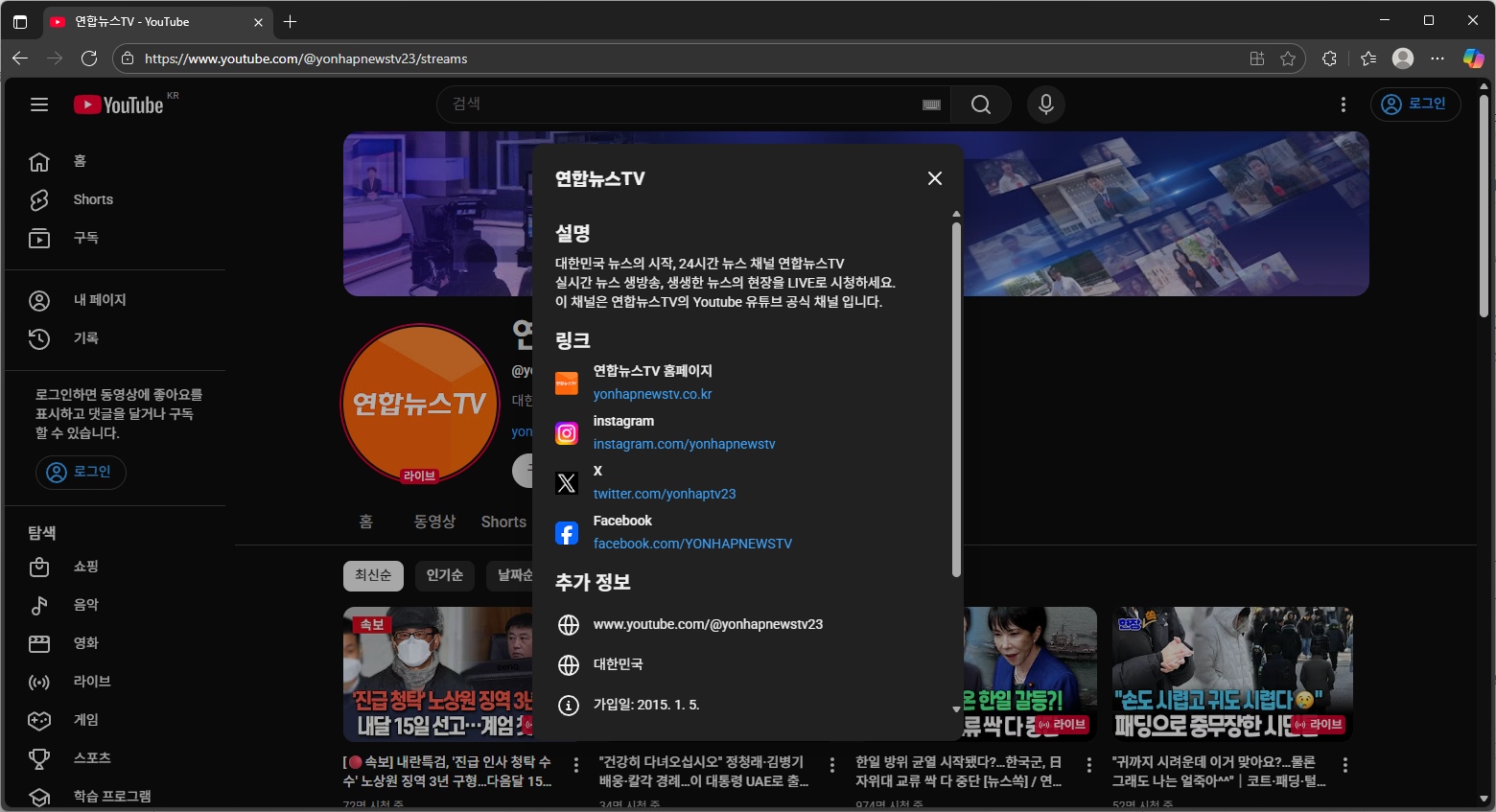Collapse the sidebar with the hamburger menu
This screenshot has width=1496, height=812.
(39, 104)
